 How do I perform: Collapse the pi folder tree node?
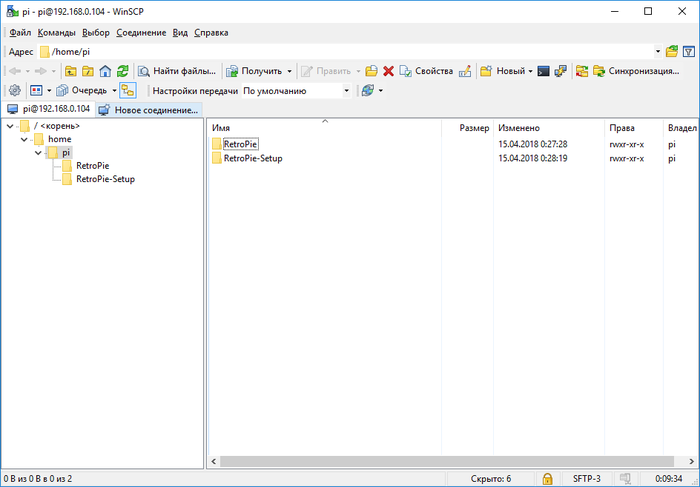[x=38, y=153]
